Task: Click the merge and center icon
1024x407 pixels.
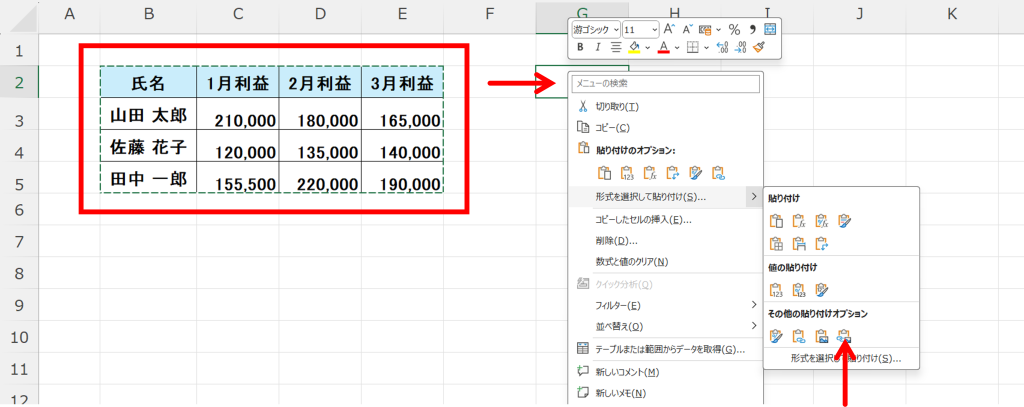Action: point(770,29)
